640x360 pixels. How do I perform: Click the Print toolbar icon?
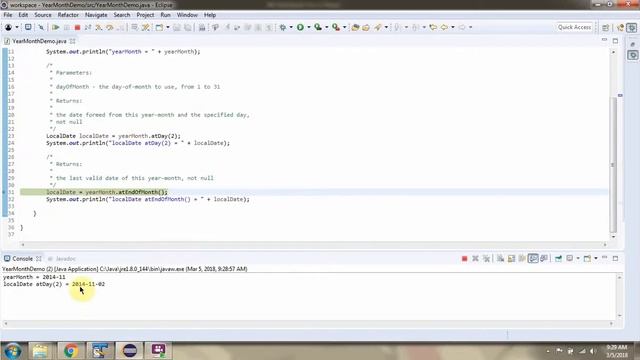pos(202,27)
